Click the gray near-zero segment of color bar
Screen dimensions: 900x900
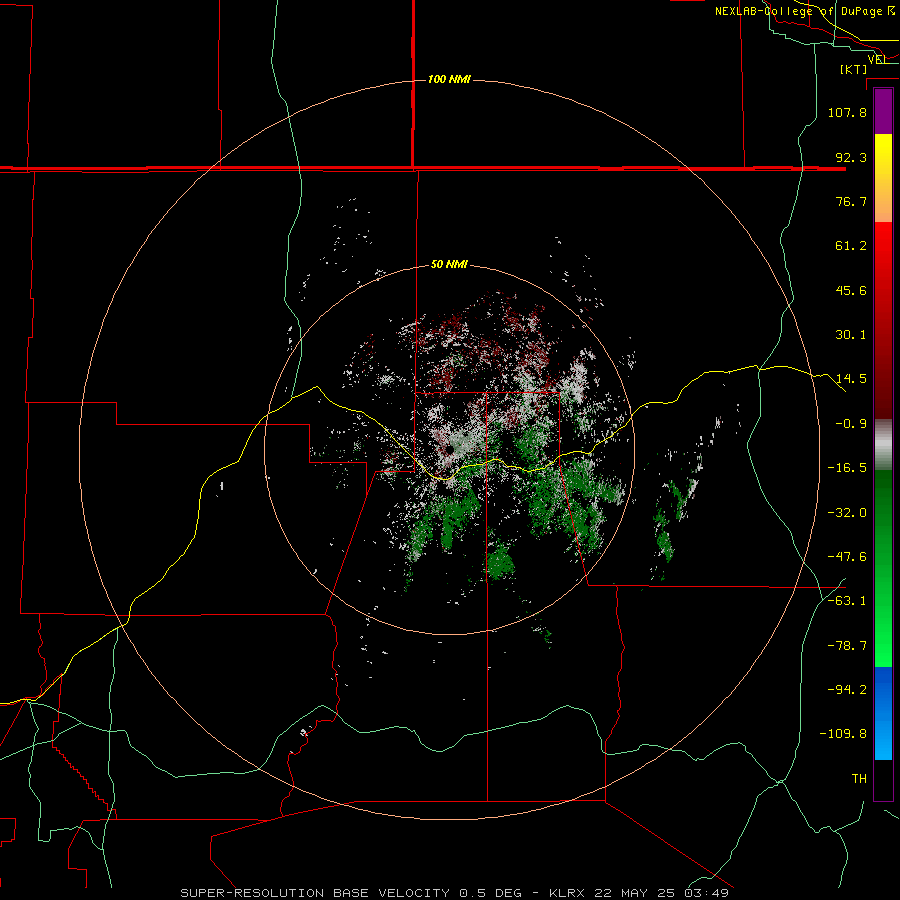click(883, 445)
